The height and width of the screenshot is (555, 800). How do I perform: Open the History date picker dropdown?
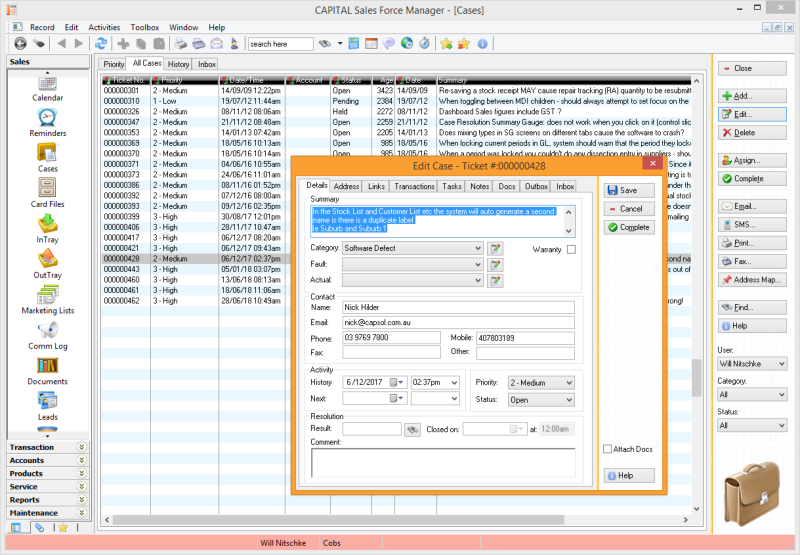[x=397, y=382]
